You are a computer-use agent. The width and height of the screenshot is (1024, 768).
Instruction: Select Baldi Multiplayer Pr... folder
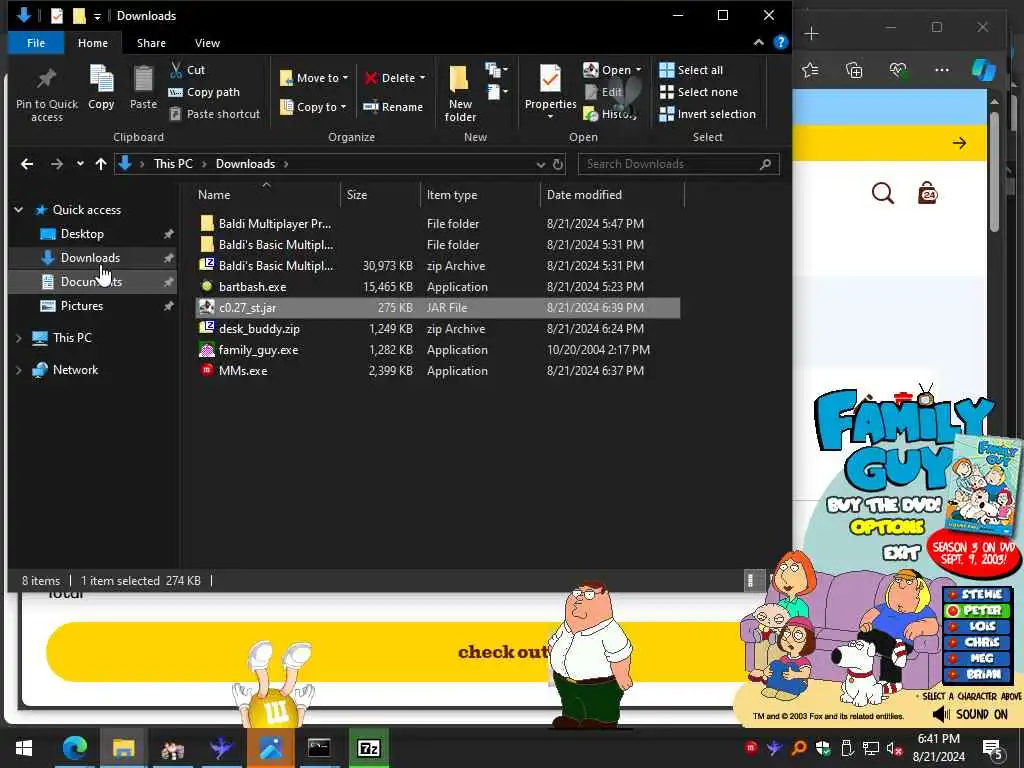(x=274, y=223)
